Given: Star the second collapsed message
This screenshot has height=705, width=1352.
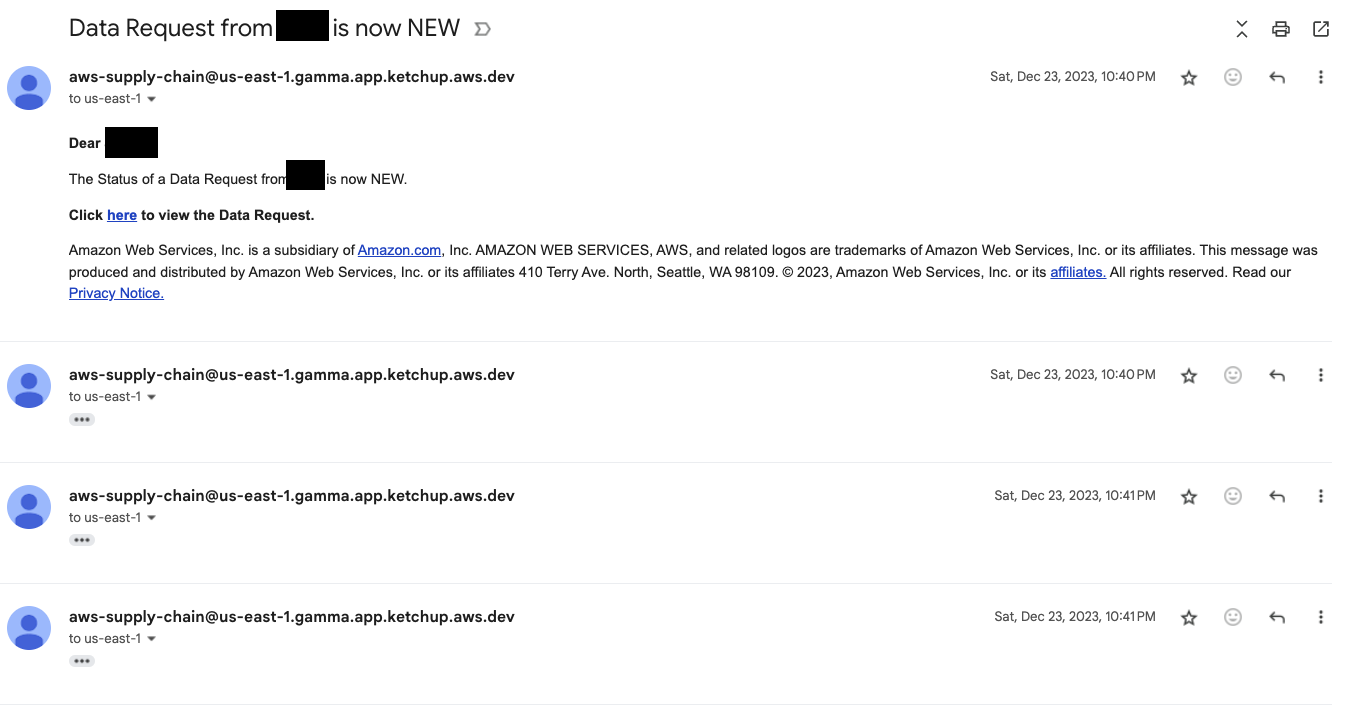Looking at the screenshot, I should 1189,375.
